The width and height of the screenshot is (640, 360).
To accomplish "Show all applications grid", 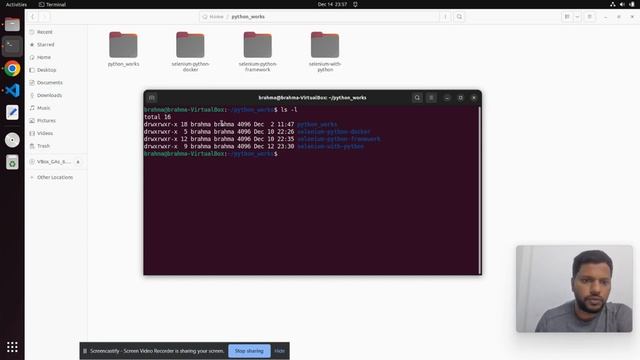I will 12,347.
